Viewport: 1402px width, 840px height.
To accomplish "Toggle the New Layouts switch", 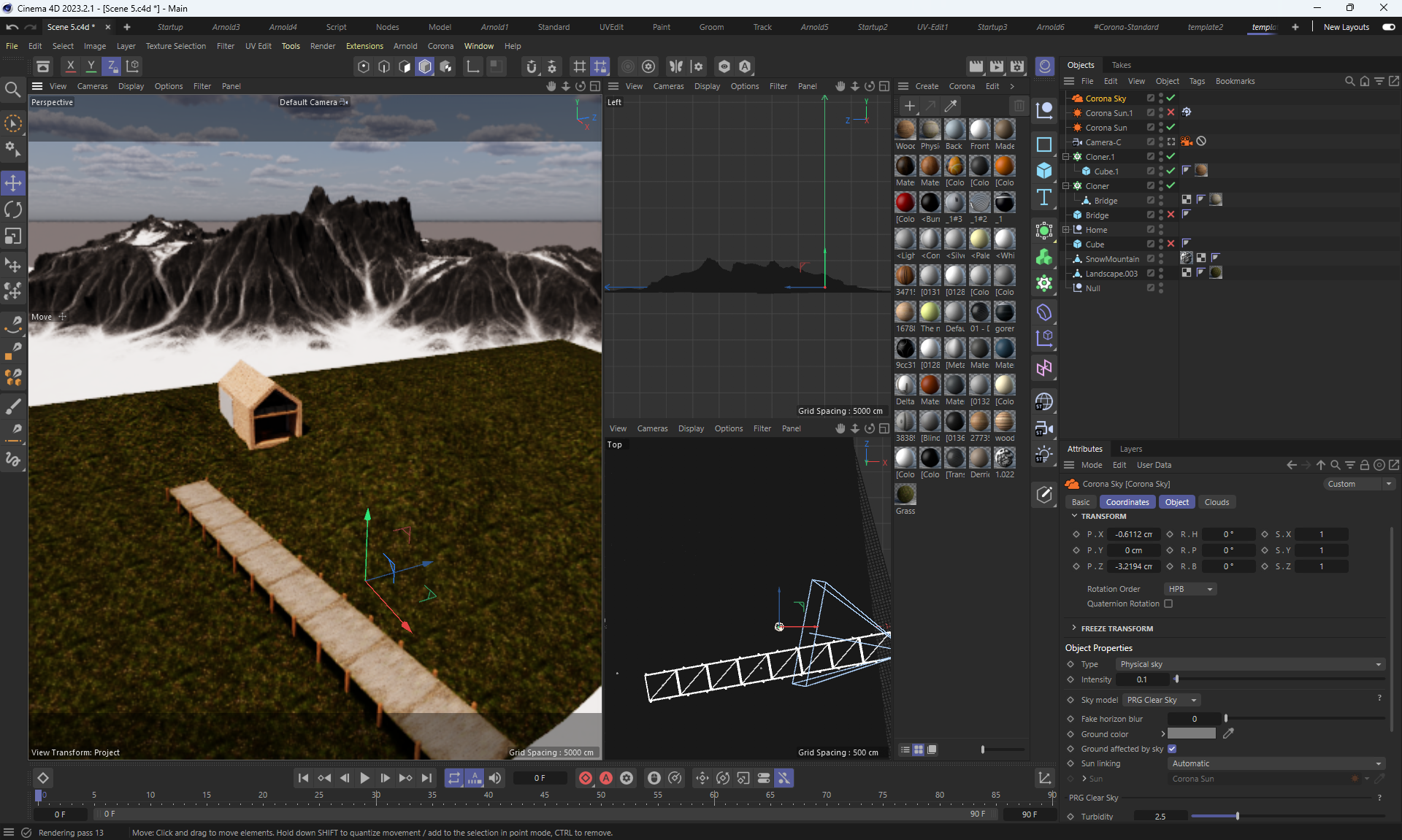I will (1388, 27).
